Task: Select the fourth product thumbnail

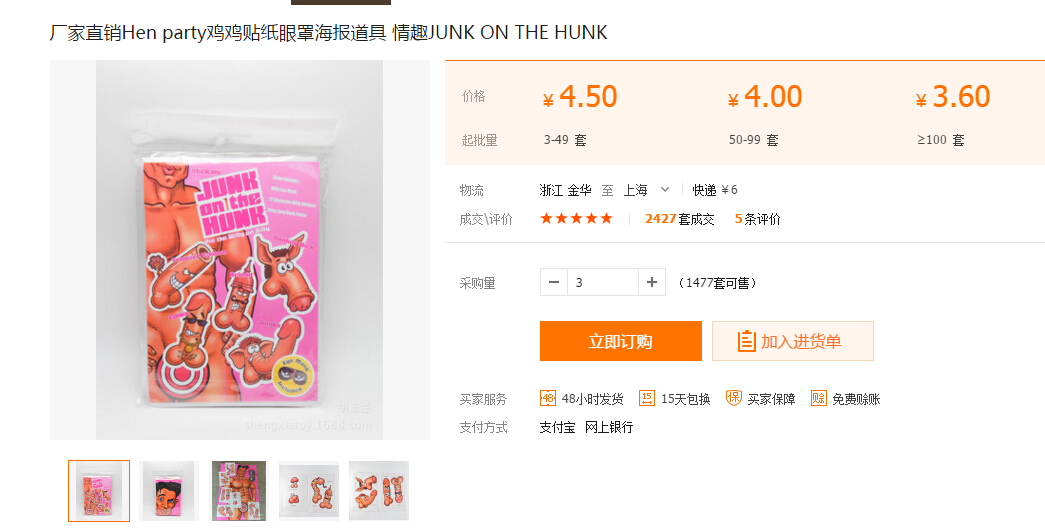Action: [x=309, y=490]
